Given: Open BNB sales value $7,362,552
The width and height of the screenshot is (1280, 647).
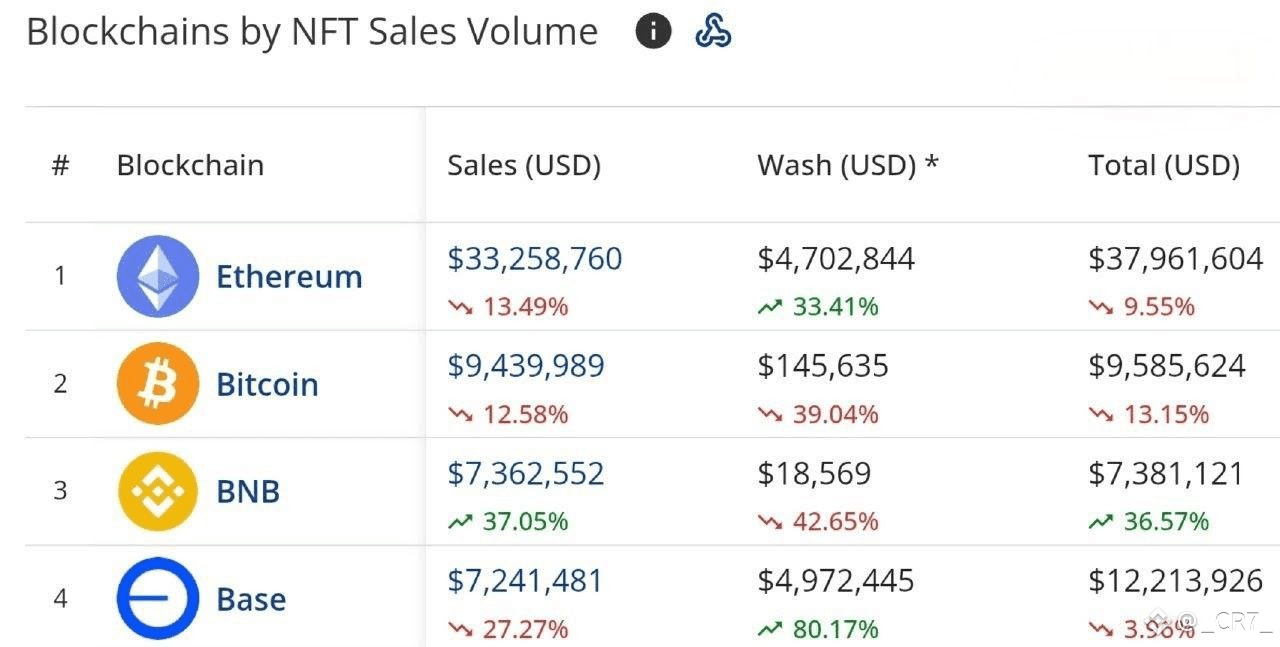Looking at the screenshot, I should (526, 473).
